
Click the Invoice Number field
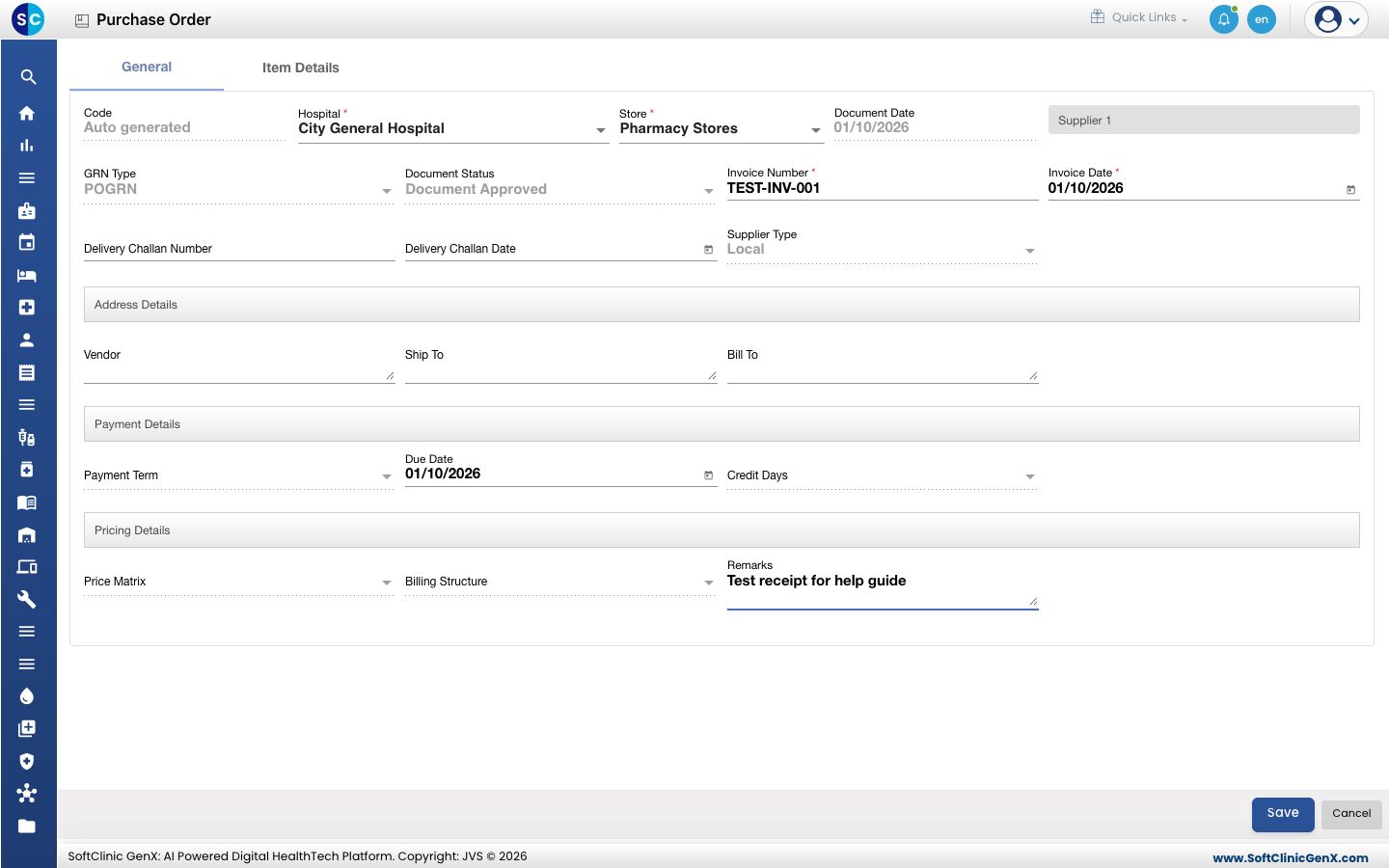coord(883,188)
